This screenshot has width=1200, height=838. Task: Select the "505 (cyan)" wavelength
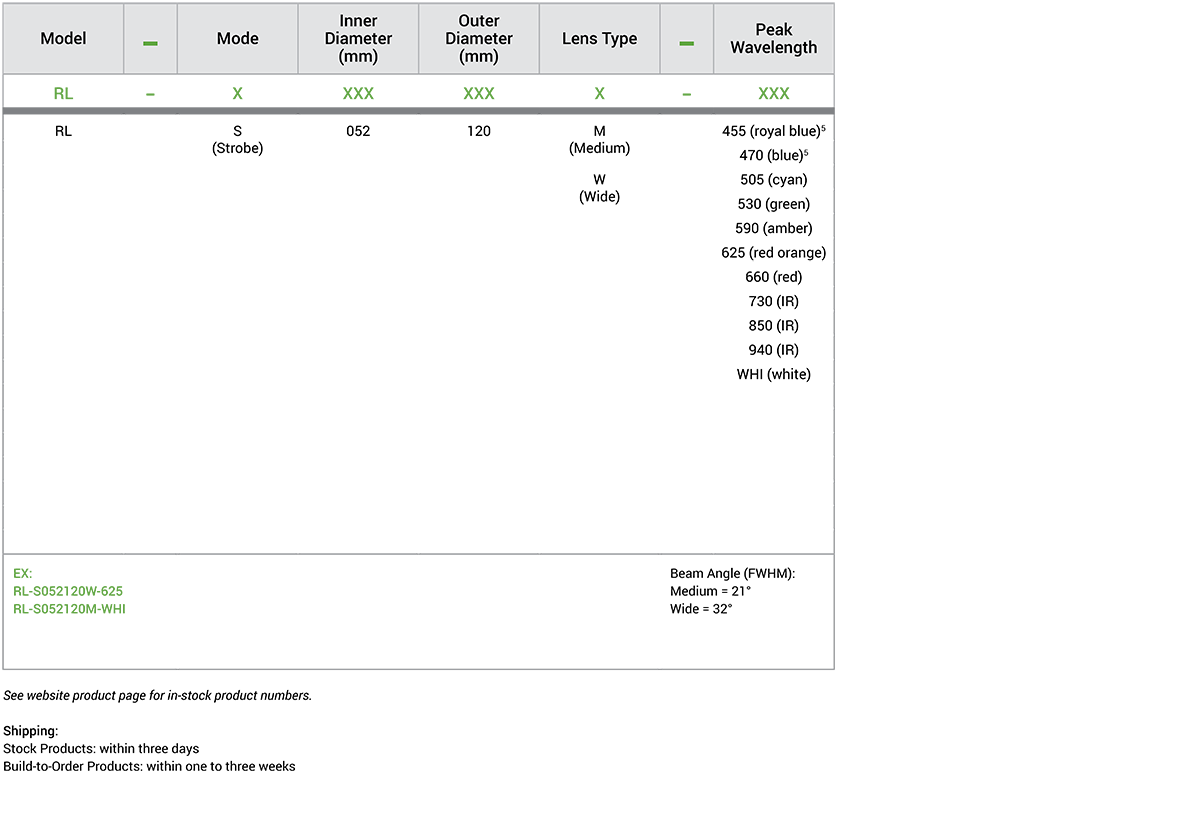click(774, 180)
